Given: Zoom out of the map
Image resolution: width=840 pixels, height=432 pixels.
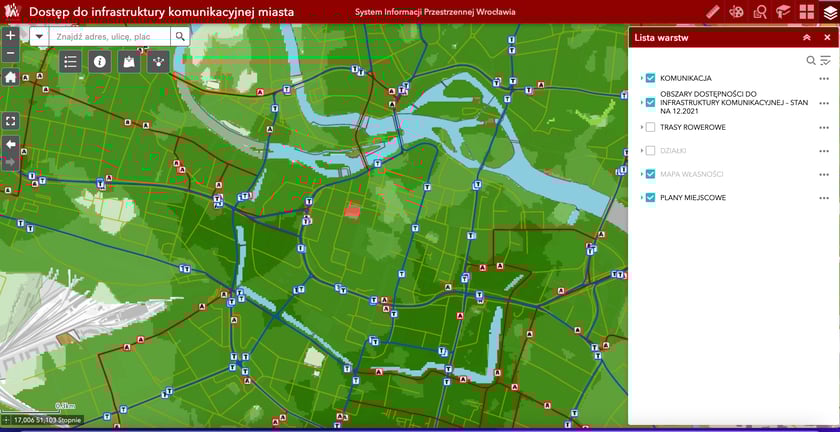Looking at the screenshot, I should pyautogui.click(x=10, y=54).
